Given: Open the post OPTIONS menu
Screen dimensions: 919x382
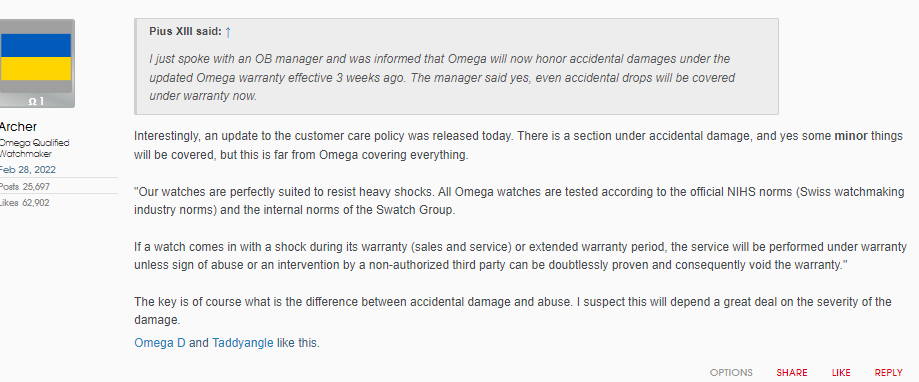Looking at the screenshot, I should coord(731,373).
